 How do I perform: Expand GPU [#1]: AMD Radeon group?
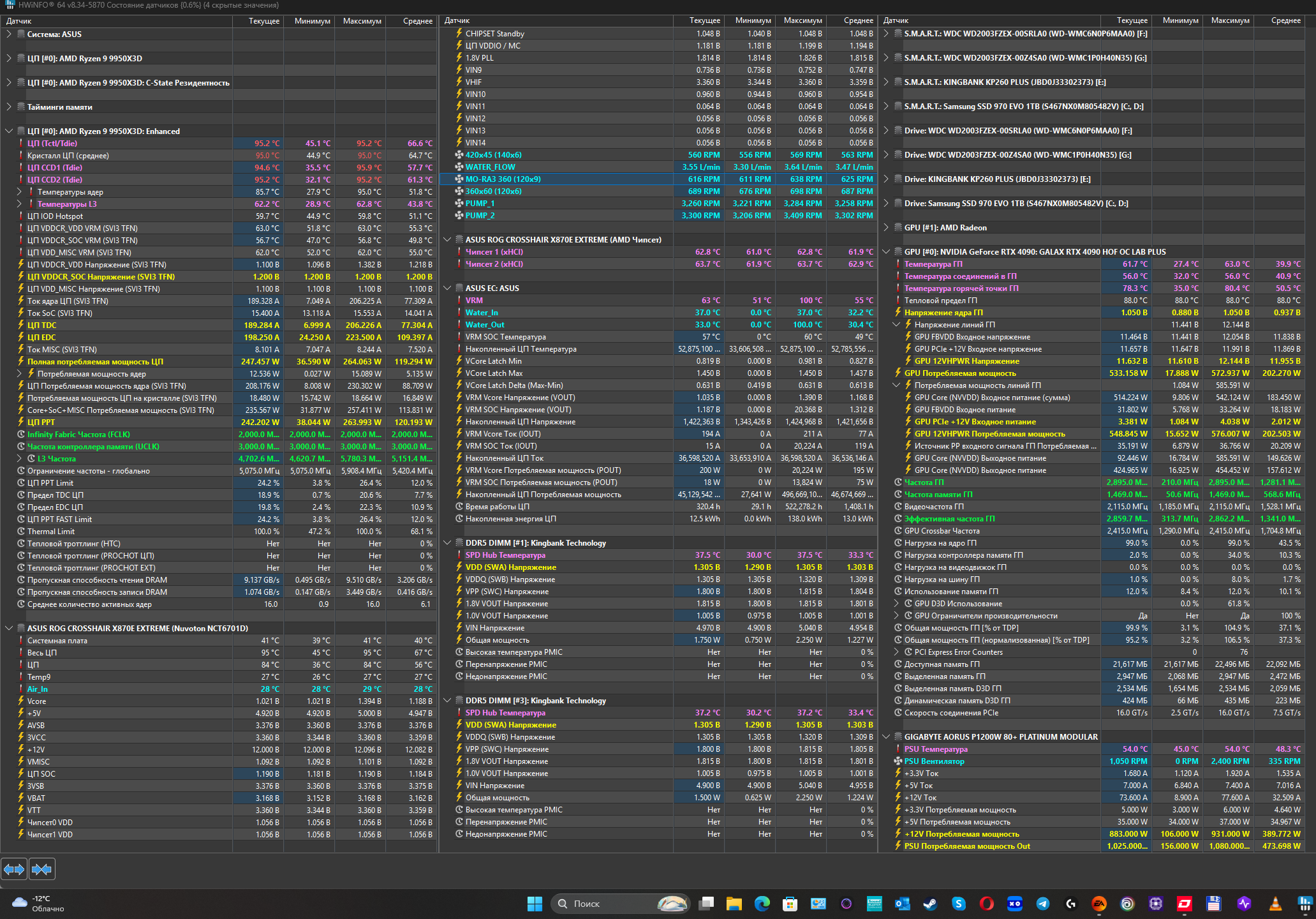tap(886, 228)
